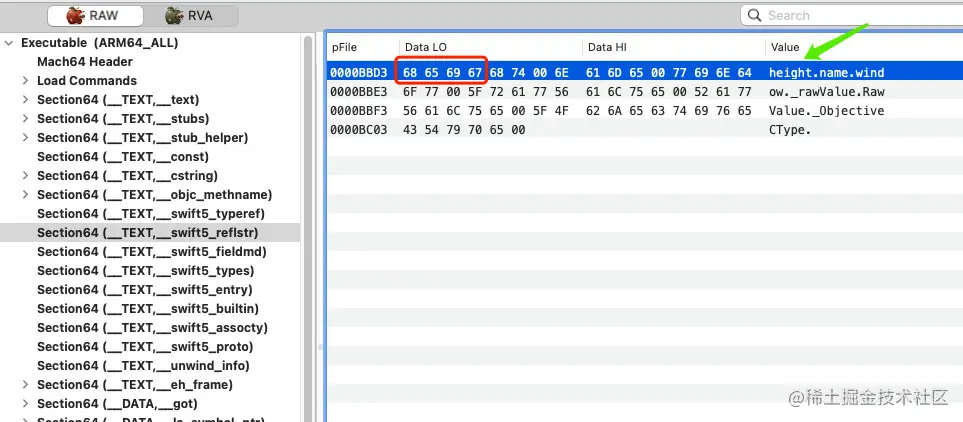The image size is (963, 422).
Task: Click the value 'ow._rawValue.Raw'
Action: pyautogui.click(x=827, y=92)
